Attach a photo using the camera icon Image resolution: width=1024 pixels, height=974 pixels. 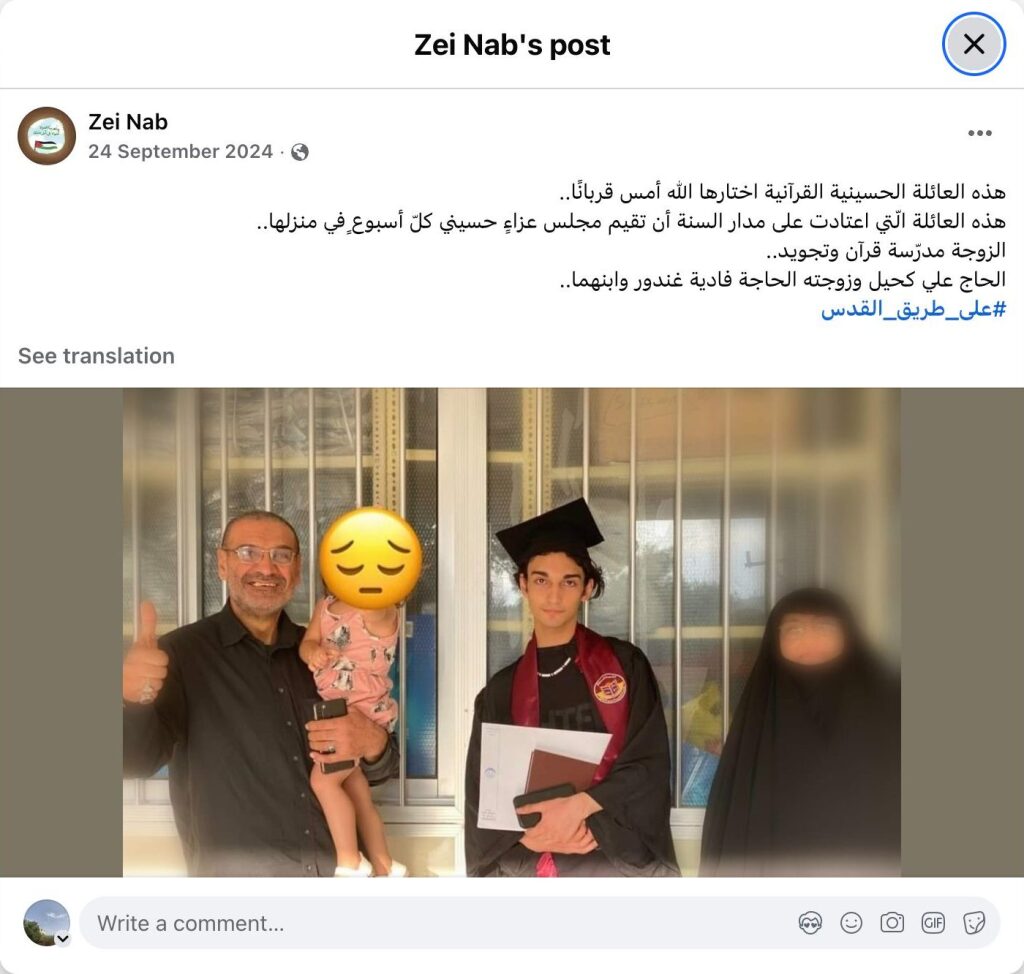pyautogui.click(x=892, y=923)
